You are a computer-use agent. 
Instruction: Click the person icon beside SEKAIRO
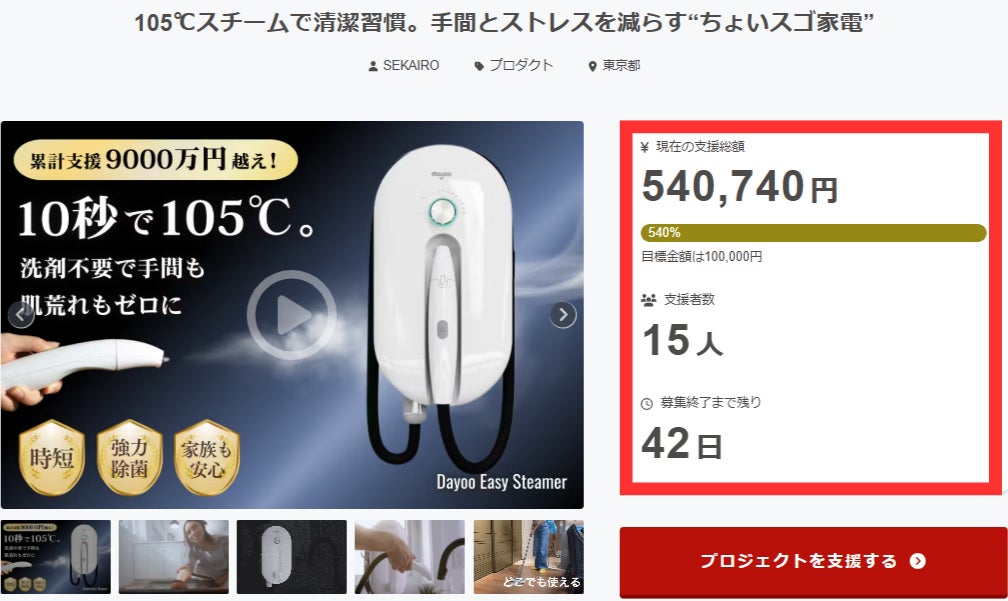373,66
